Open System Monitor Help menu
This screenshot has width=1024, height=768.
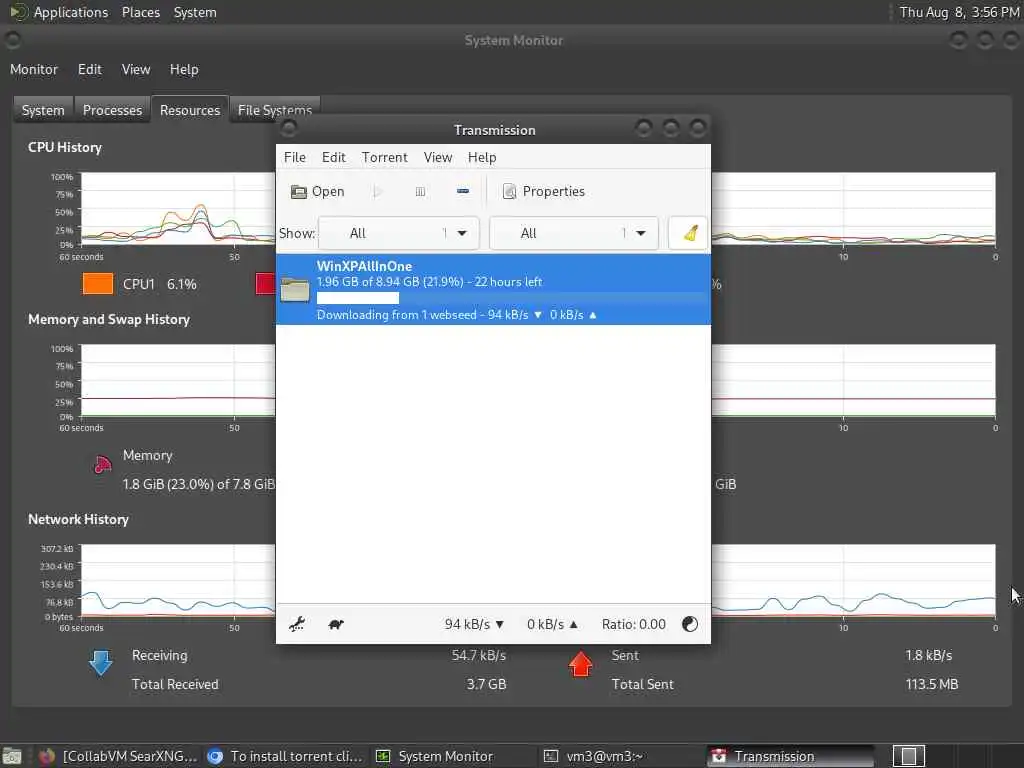(184, 69)
